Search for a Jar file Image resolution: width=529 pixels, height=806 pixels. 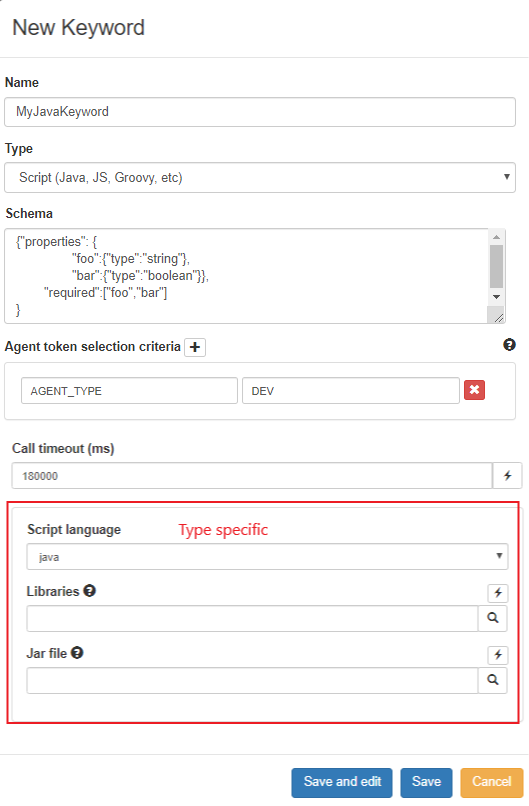[x=492, y=680]
